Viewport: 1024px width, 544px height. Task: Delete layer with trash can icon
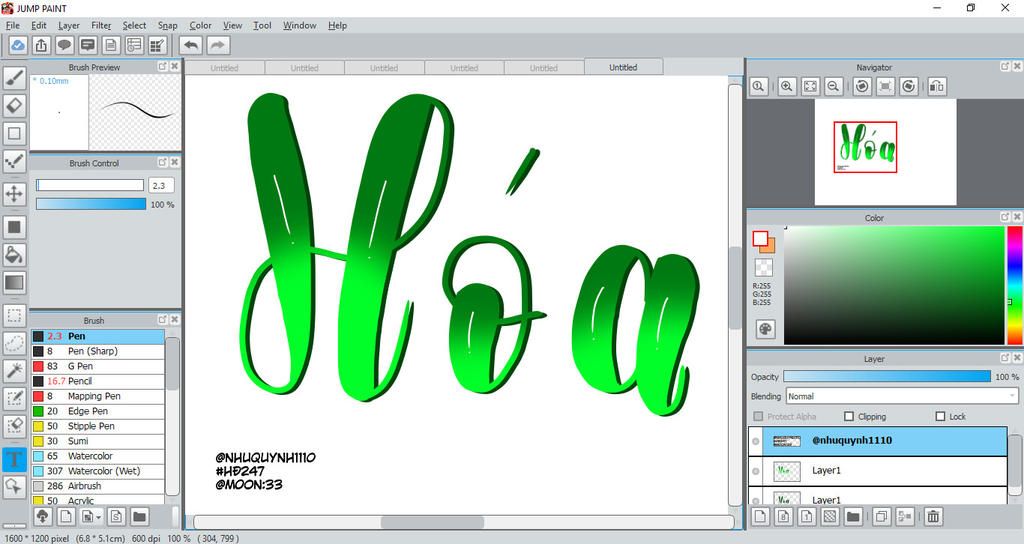pyautogui.click(x=933, y=517)
